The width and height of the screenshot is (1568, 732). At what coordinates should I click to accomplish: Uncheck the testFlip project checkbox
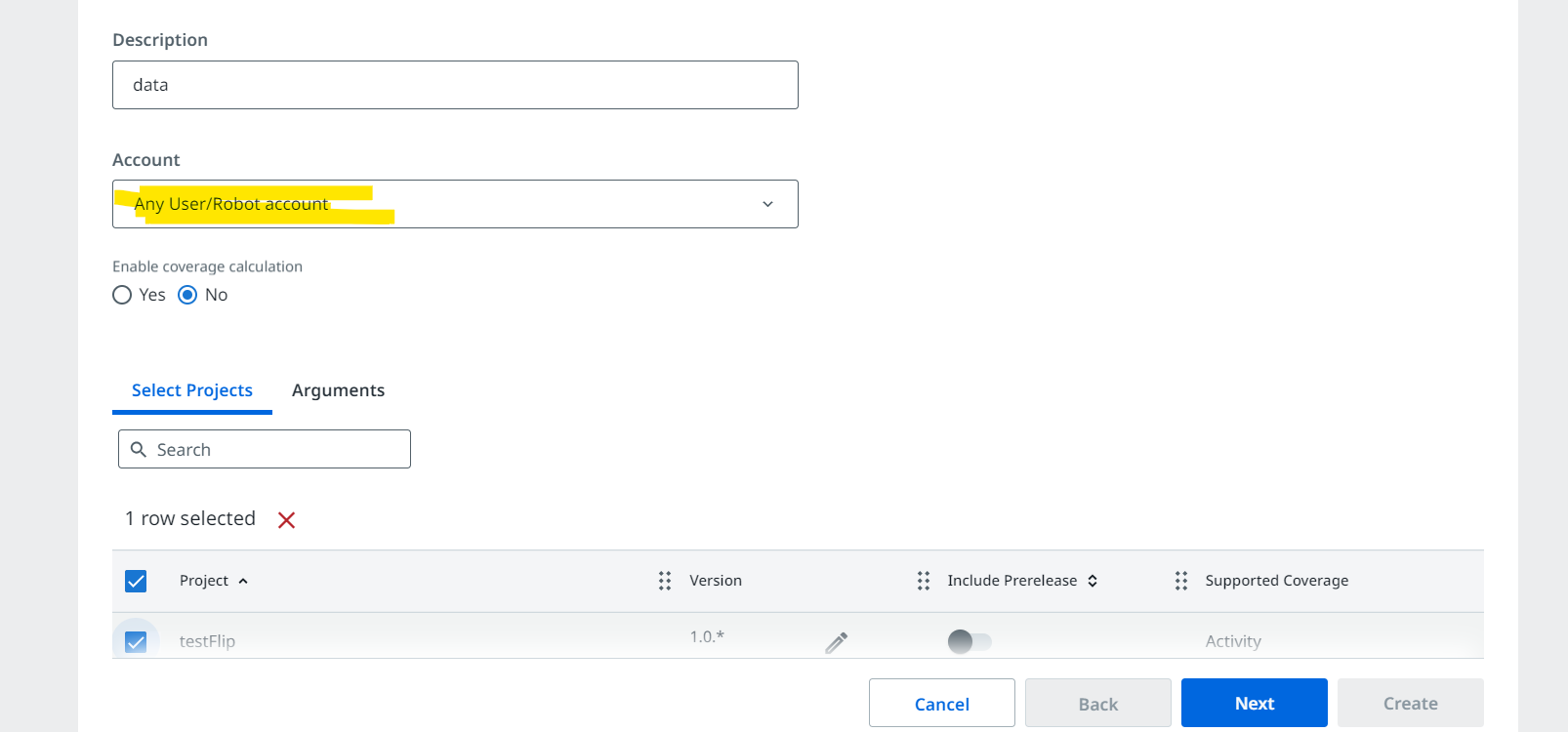136,641
